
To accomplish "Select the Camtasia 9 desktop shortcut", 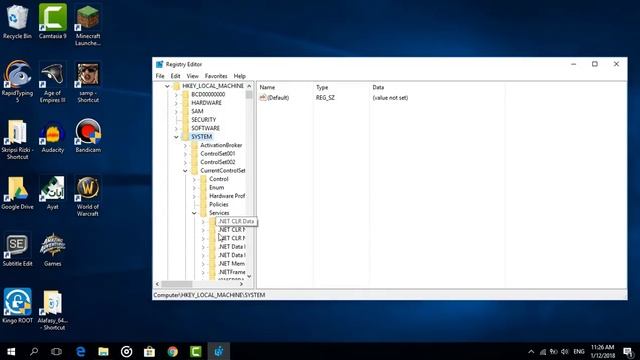I will (x=53, y=22).
